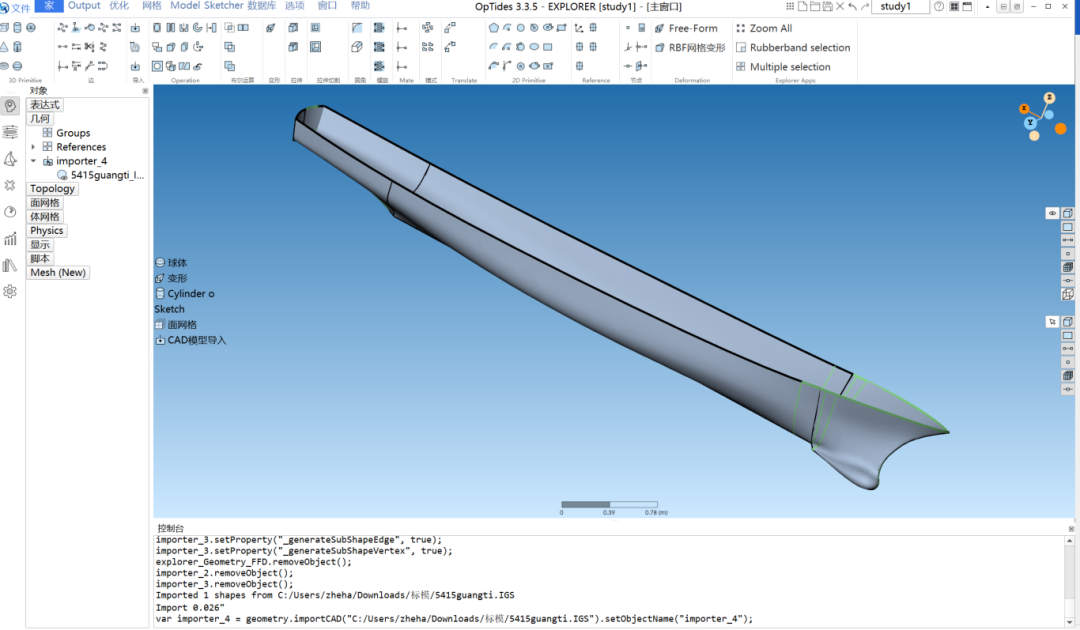Click the top fillet icon in 圆角 group
The image size is (1080, 630).
(x=357, y=28)
